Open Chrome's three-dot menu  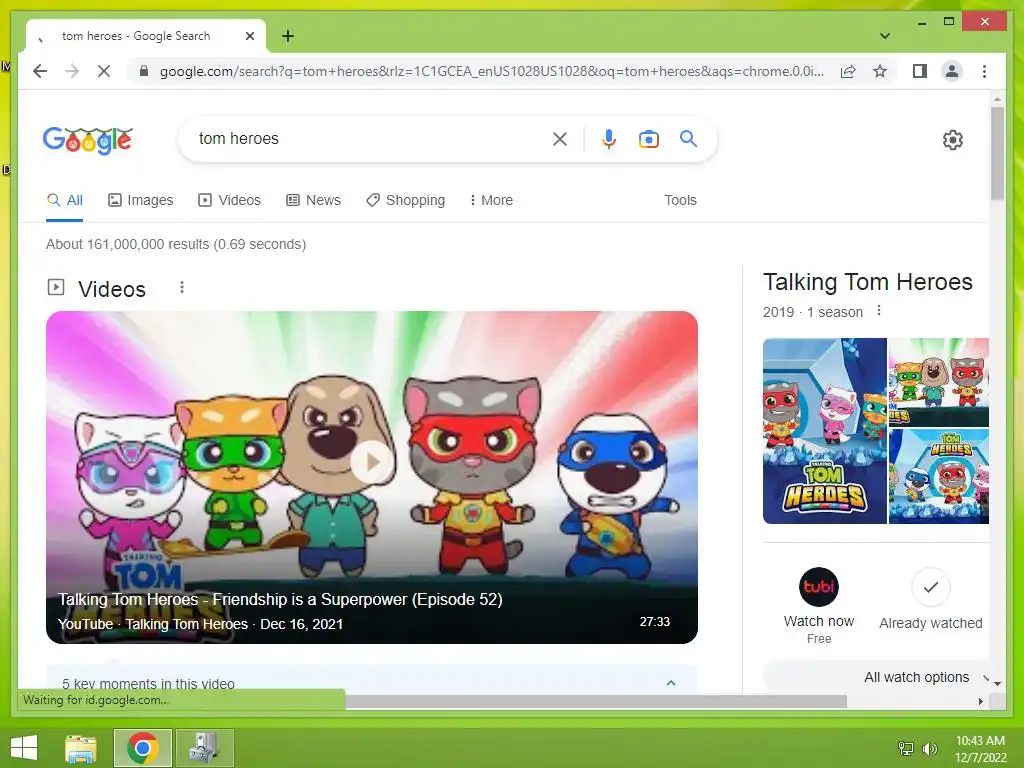point(984,71)
